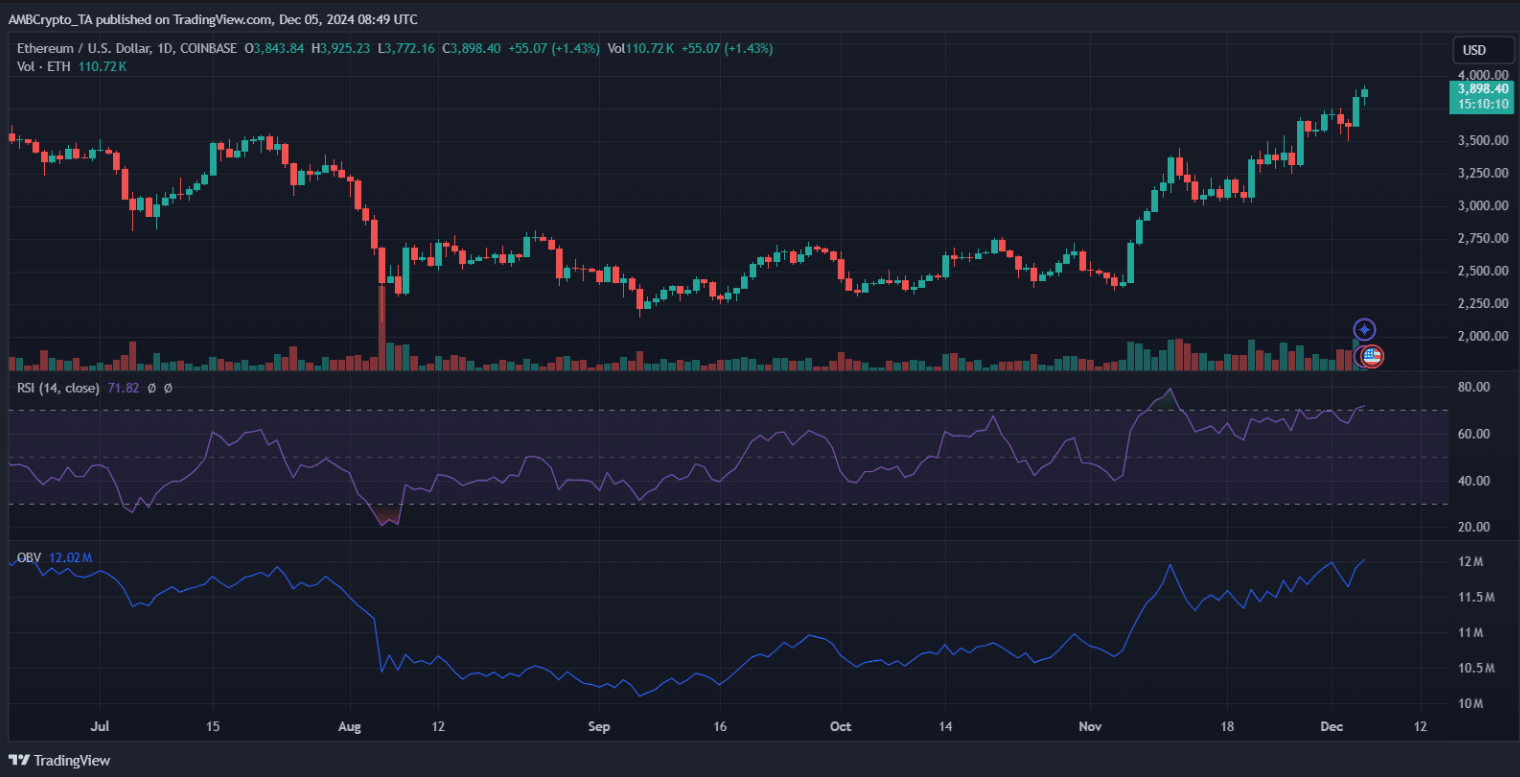Click the Nov date label on time axis

tap(1089, 726)
